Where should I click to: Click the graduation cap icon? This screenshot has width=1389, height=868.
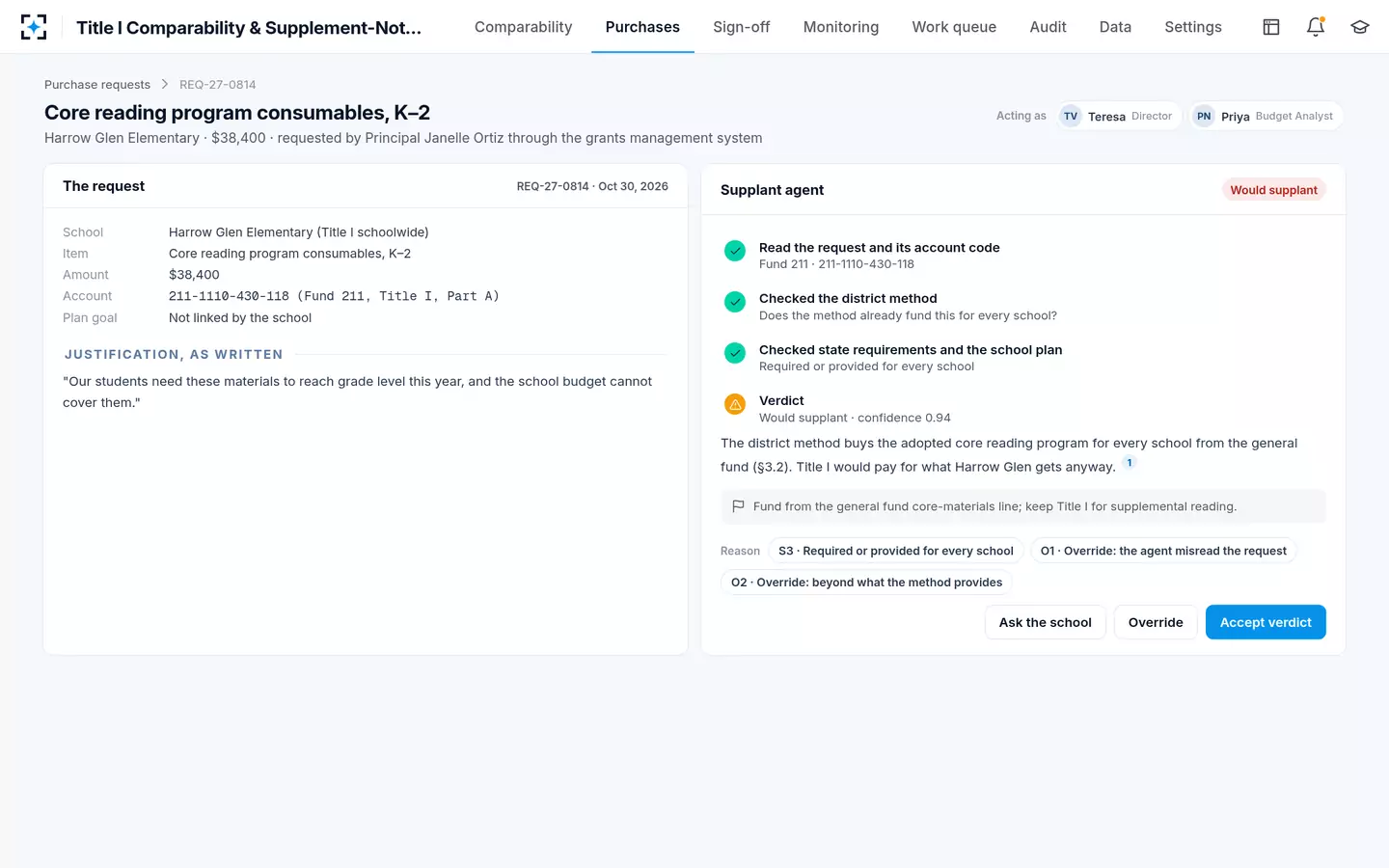(x=1360, y=27)
